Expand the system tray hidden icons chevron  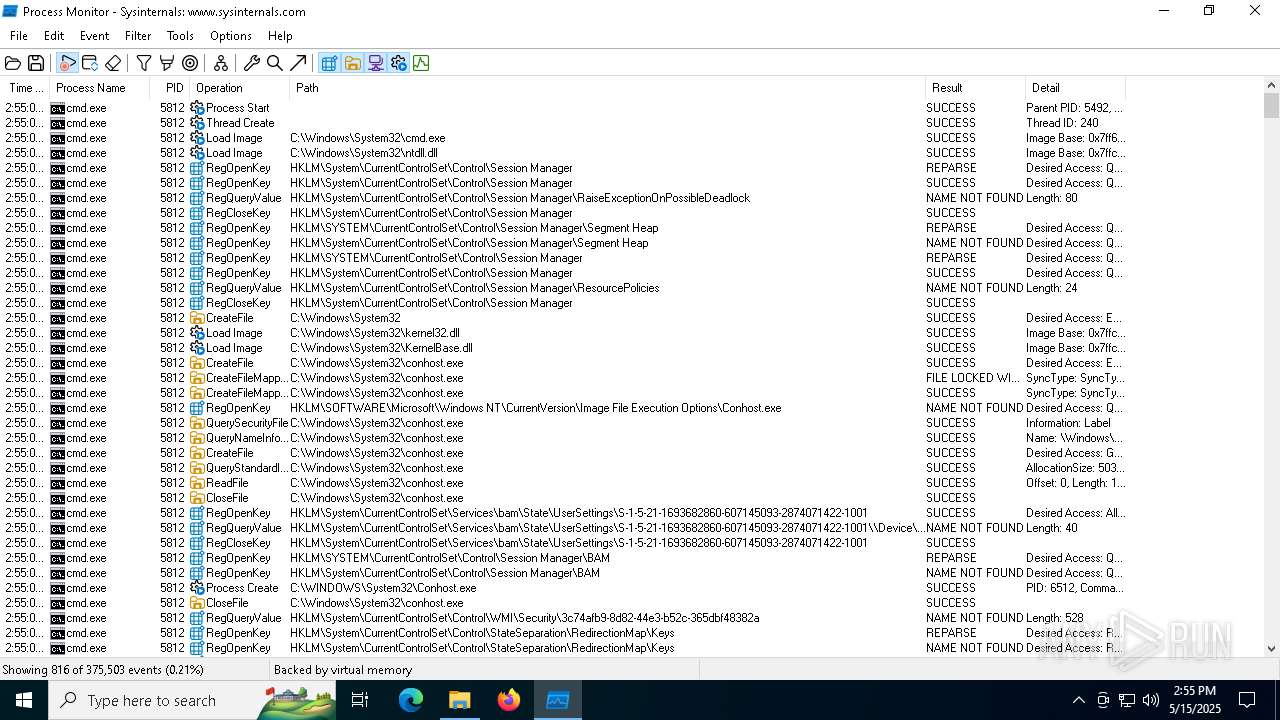[x=1078, y=700]
